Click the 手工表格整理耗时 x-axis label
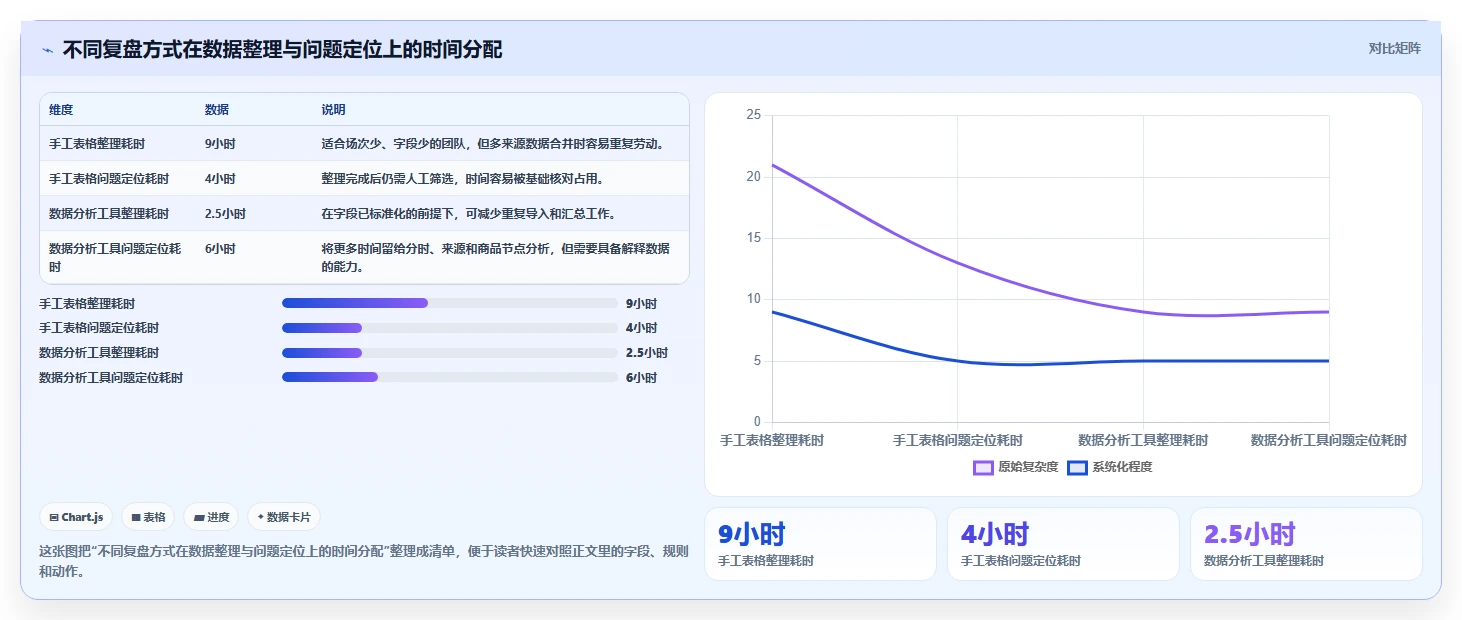This screenshot has width=1462, height=620. coord(772,440)
